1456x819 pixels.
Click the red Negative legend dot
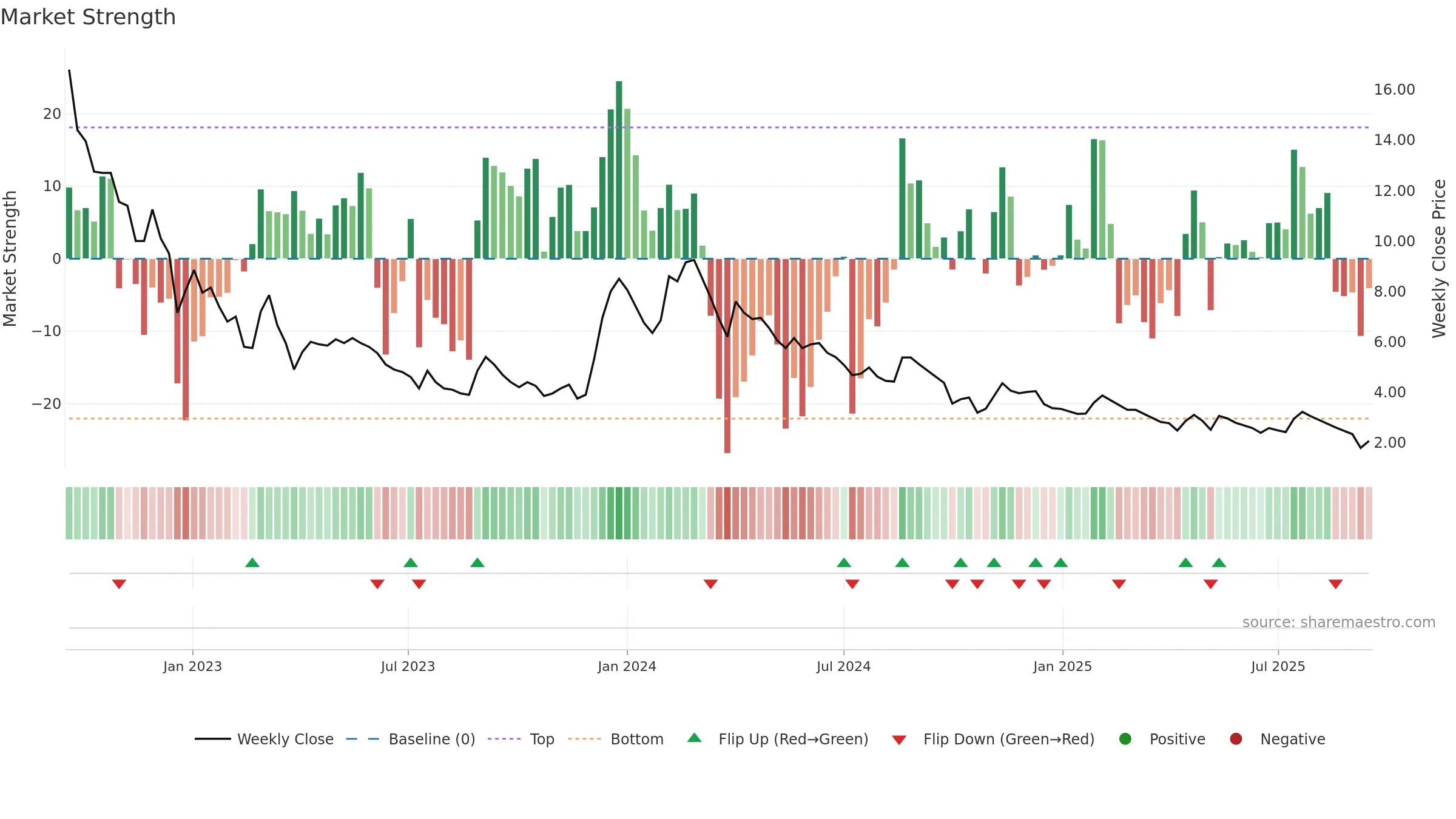coord(1236,739)
